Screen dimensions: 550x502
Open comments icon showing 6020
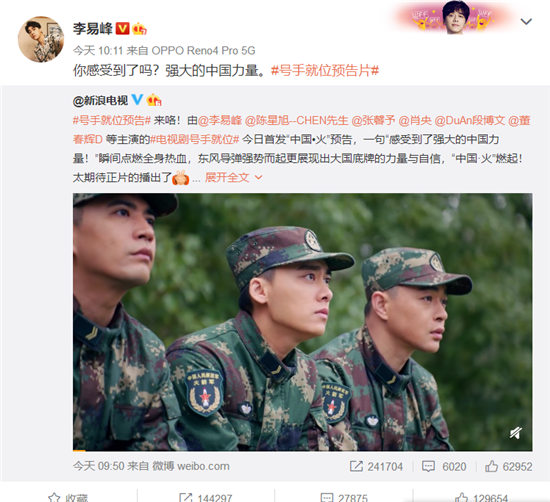click(x=428, y=467)
